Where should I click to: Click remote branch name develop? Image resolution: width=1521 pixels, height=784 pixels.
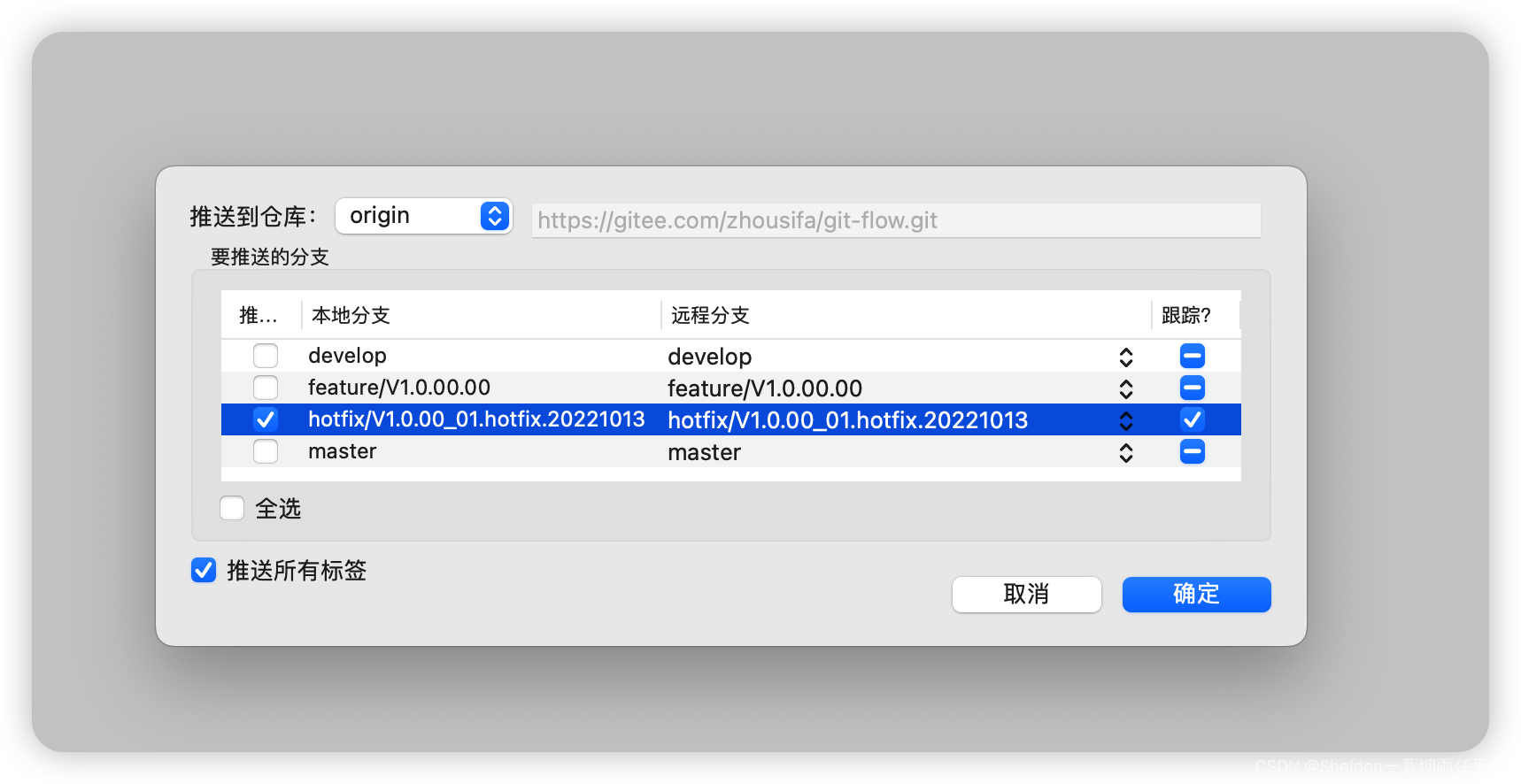coord(710,357)
